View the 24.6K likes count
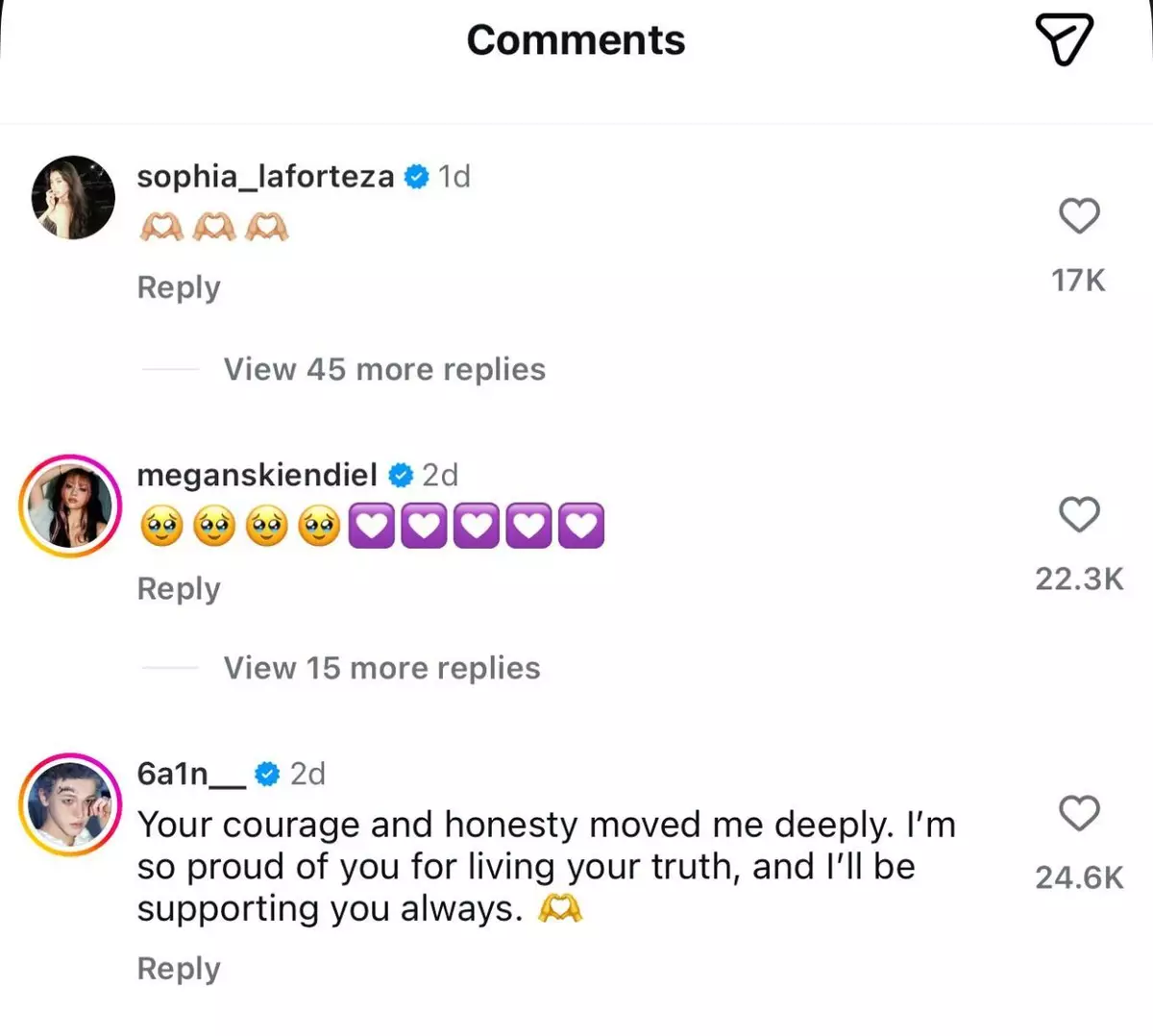This screenshot has width=1153, height=1036. click(1079, 877)
